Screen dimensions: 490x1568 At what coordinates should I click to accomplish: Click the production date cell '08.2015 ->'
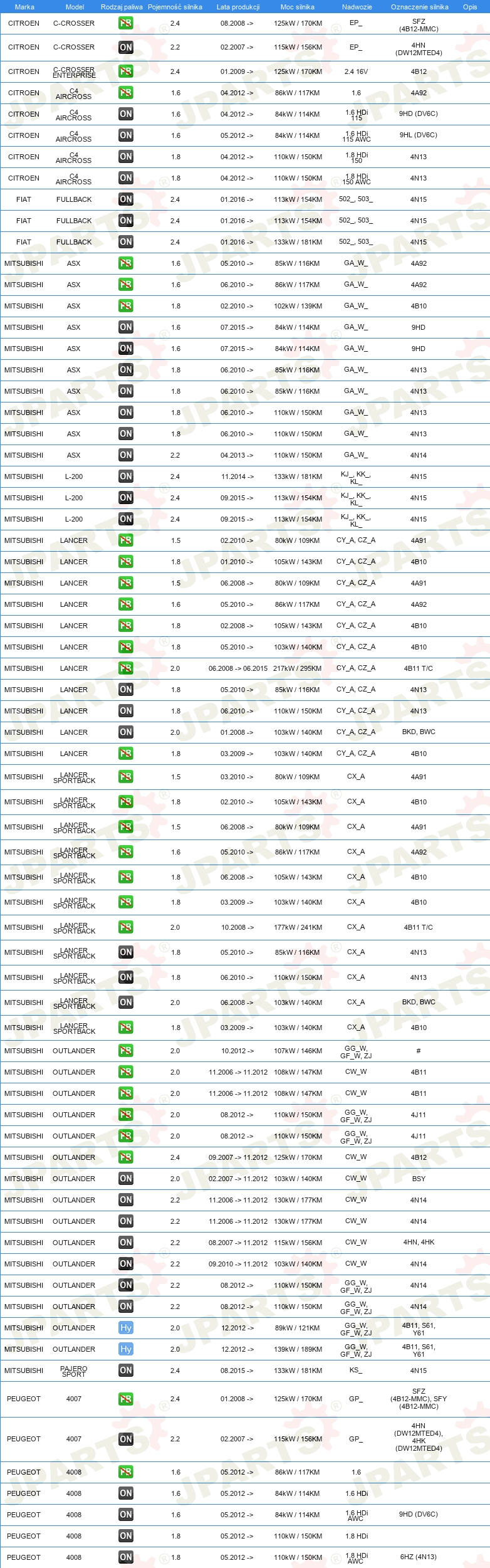pos(237,1371)
